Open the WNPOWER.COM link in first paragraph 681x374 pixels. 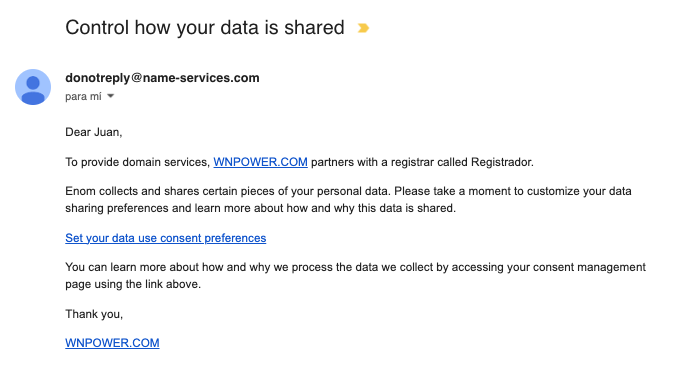pyautogui.click(x=260, y=162)
